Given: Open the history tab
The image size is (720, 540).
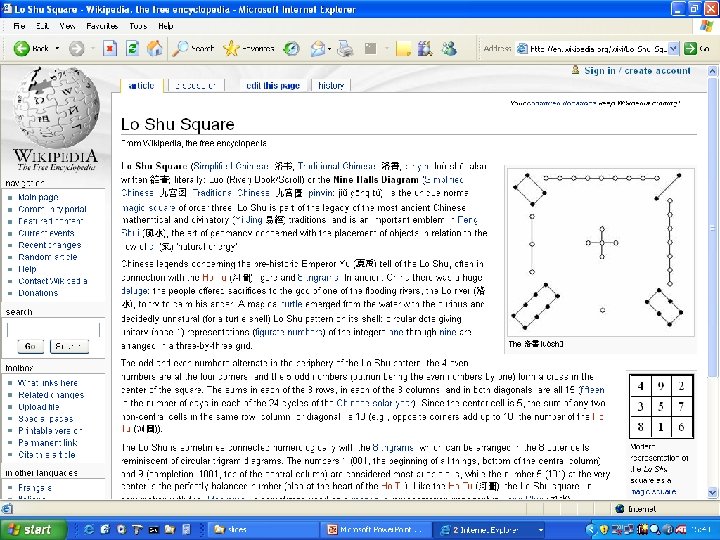Looking at the screenshot, I should 331,85.
